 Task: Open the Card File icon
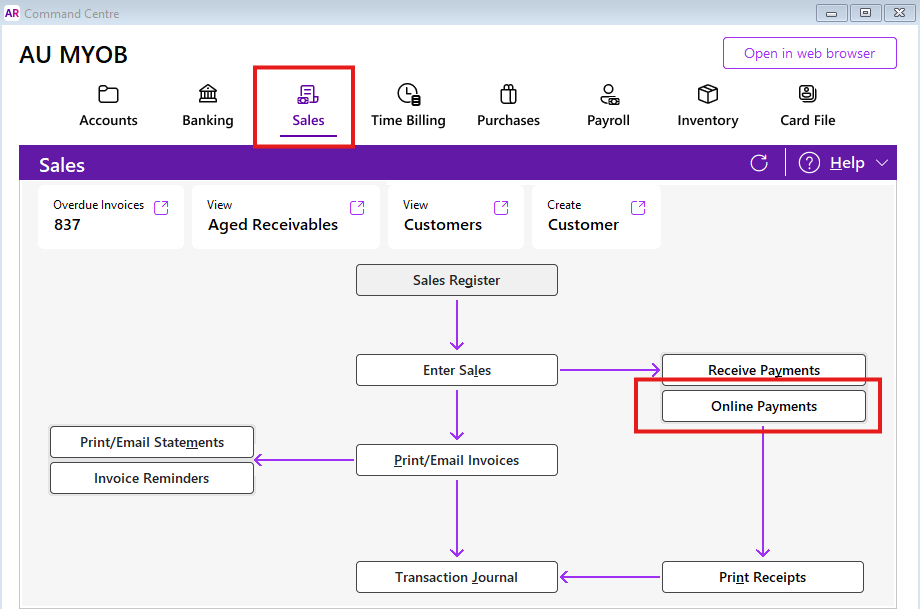(x=808, y=95)
